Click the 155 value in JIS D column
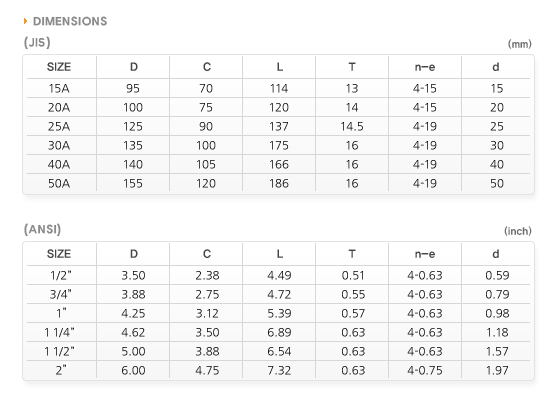The image size is (556, 401). pos(133,183)
